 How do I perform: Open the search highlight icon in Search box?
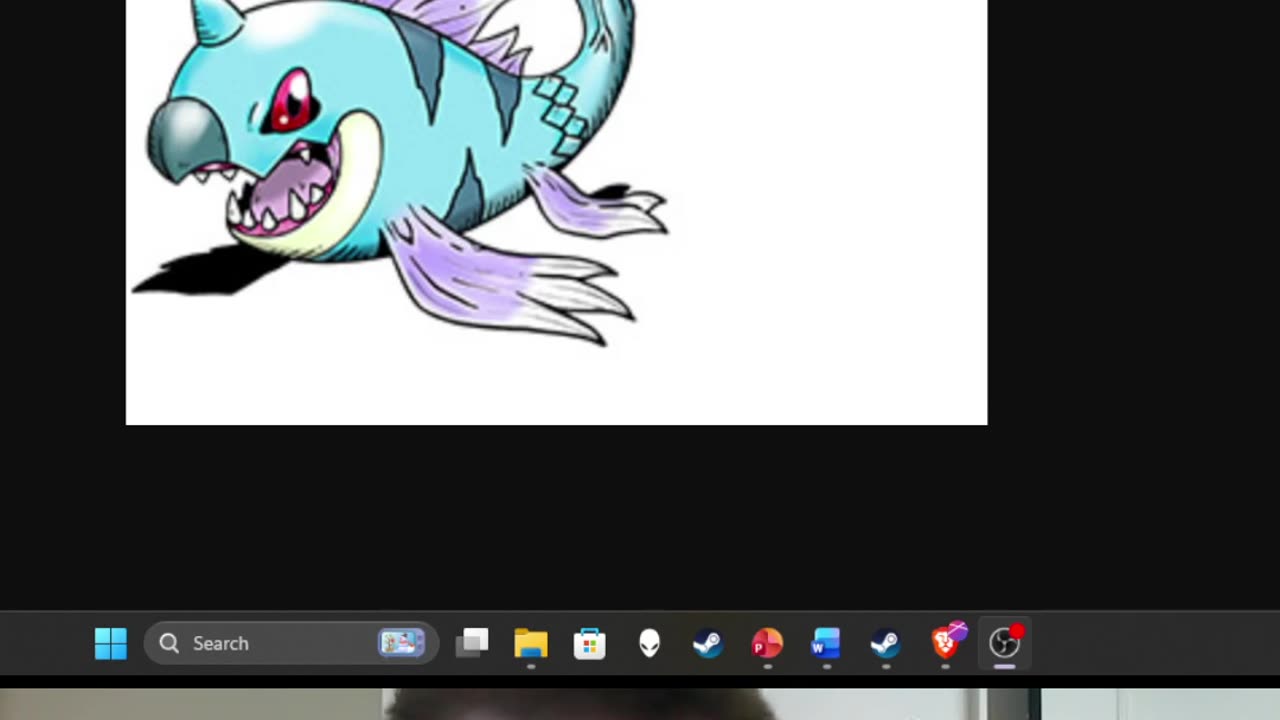[402, 643]
